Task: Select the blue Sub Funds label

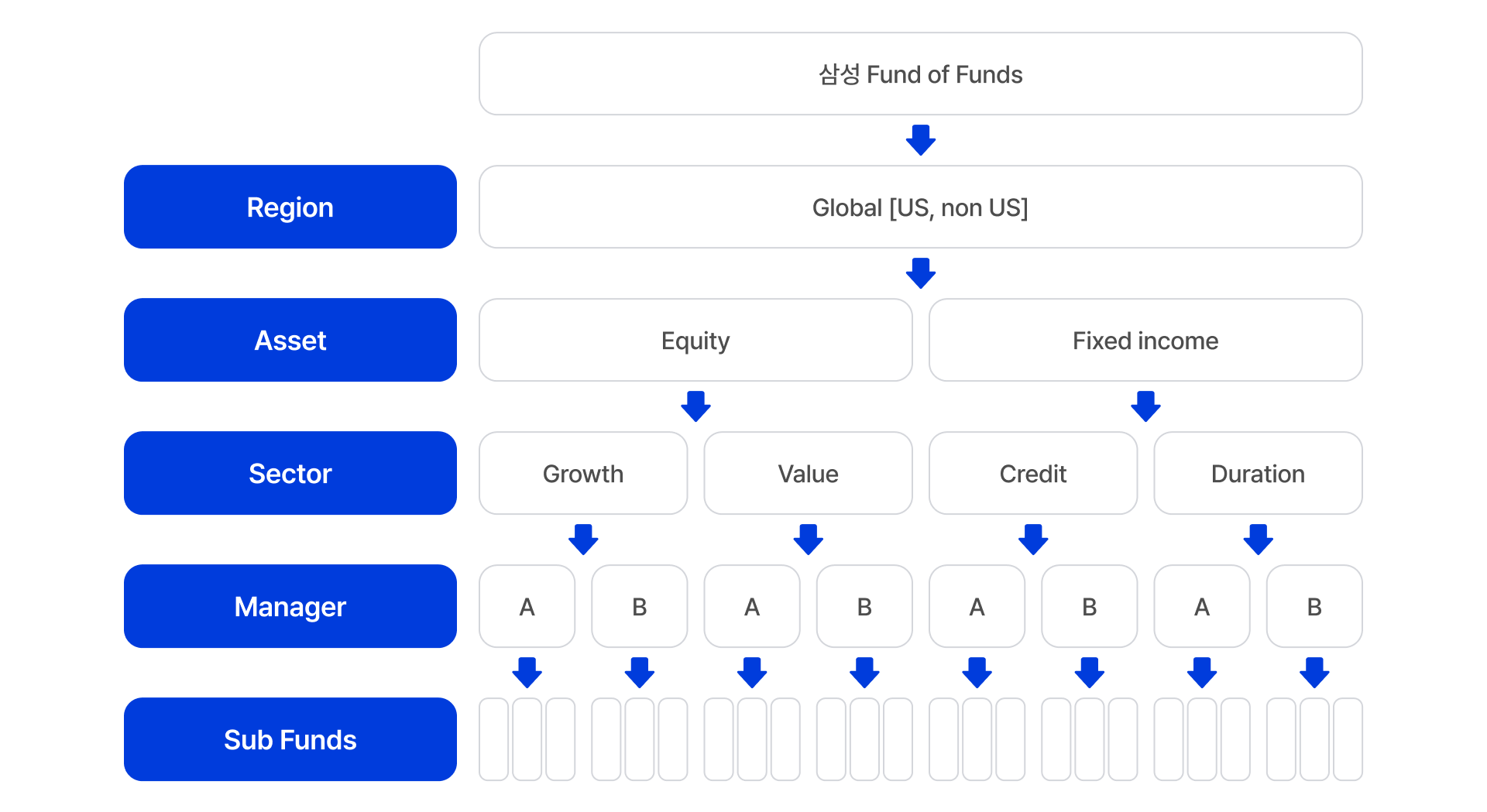Action: (290, 739)
